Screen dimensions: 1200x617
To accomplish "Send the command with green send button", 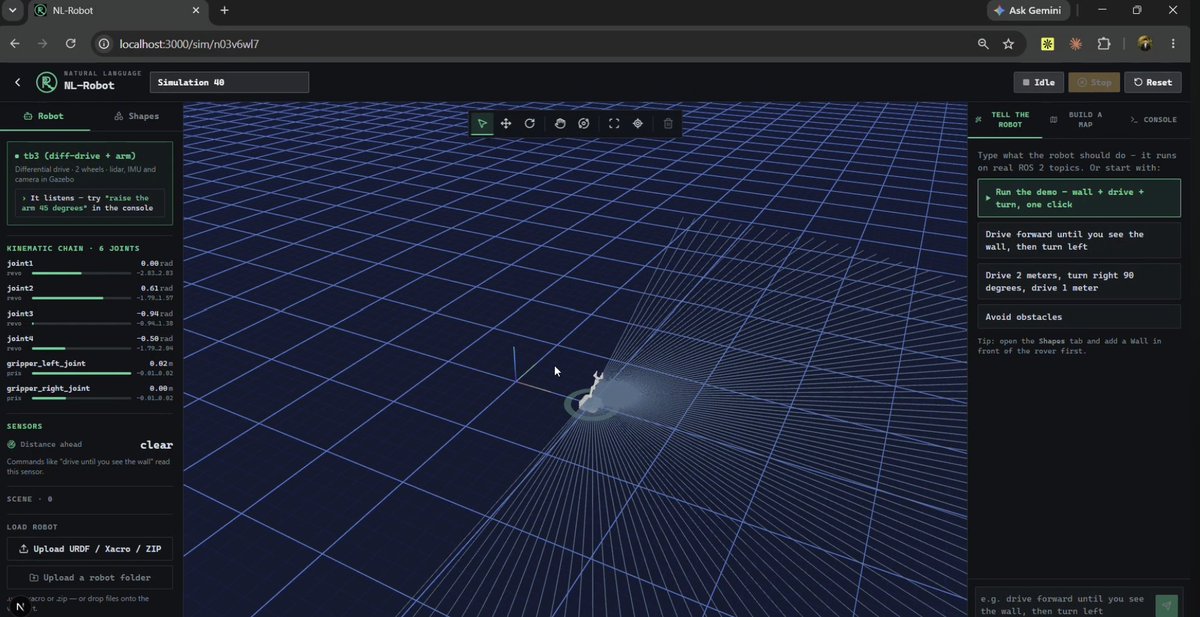I will [1165, 605].
